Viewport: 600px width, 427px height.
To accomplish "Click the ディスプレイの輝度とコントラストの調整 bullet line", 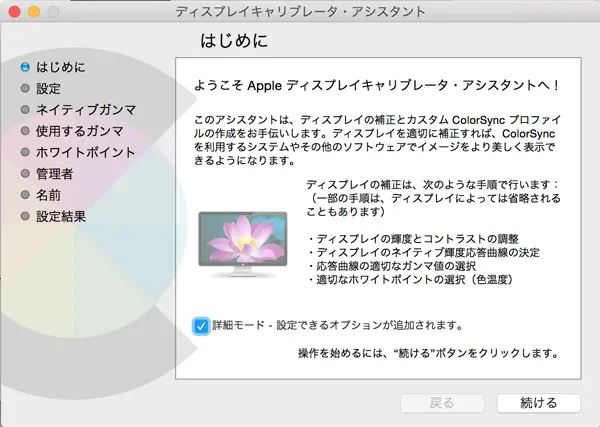I will 412,239.
